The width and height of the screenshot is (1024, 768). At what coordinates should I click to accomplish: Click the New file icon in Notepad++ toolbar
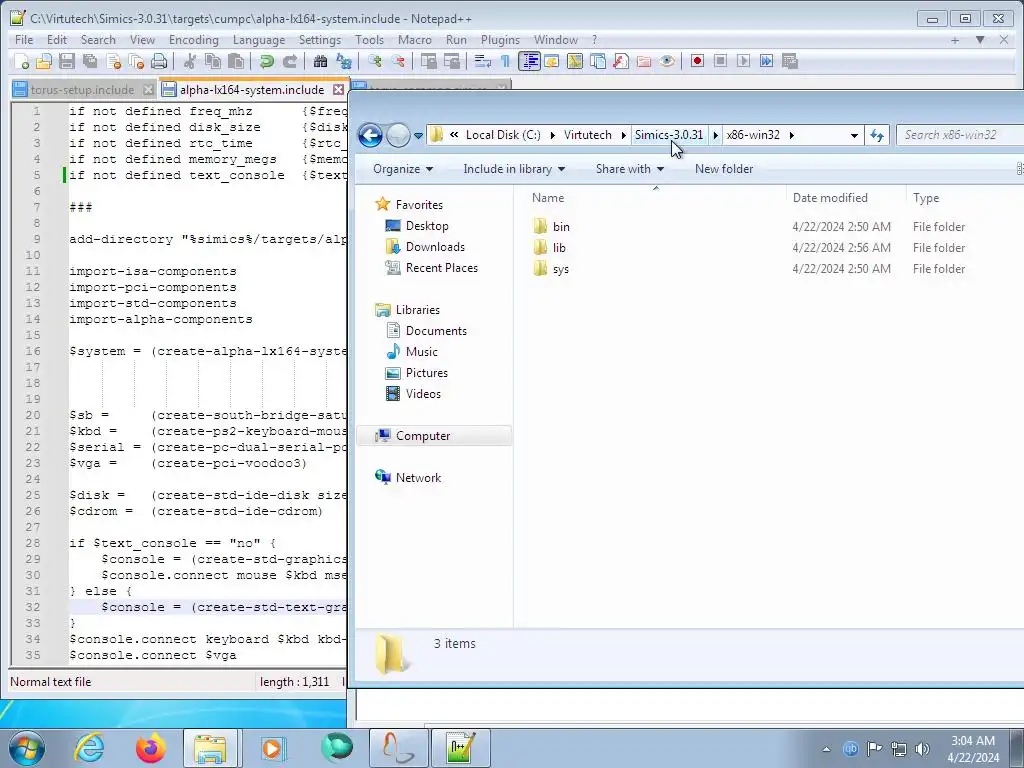22,61
